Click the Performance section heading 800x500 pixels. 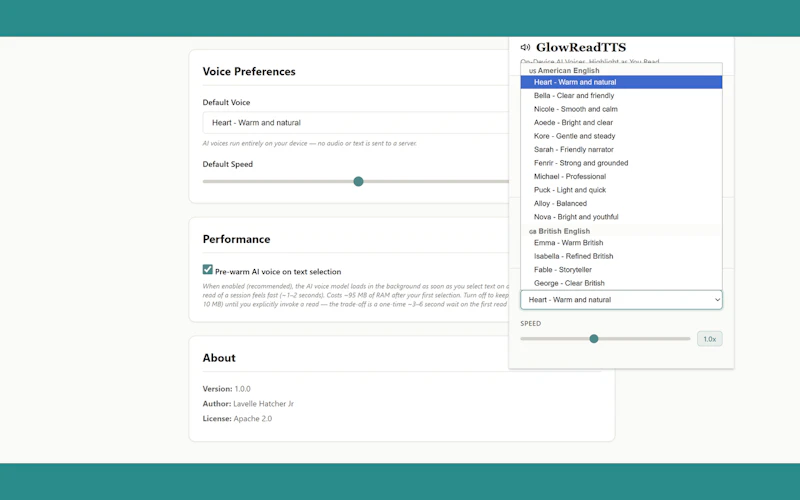(236, 239)
